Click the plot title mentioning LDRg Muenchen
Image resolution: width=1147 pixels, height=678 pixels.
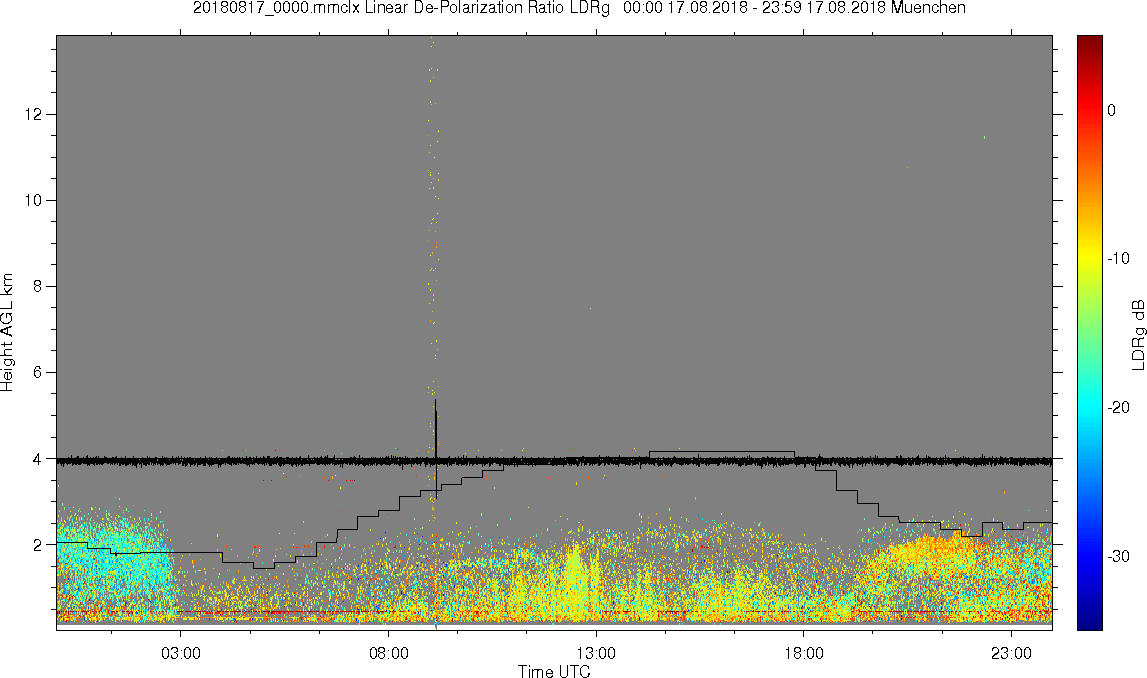pyautogui.click(x=579, y=8)
